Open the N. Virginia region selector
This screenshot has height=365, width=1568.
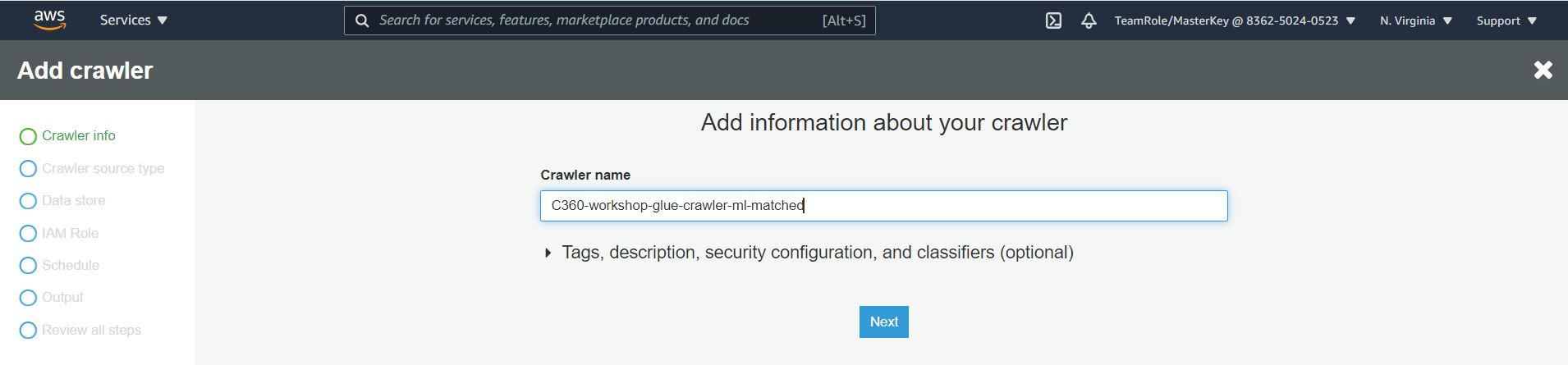[x=1415, y=21]
